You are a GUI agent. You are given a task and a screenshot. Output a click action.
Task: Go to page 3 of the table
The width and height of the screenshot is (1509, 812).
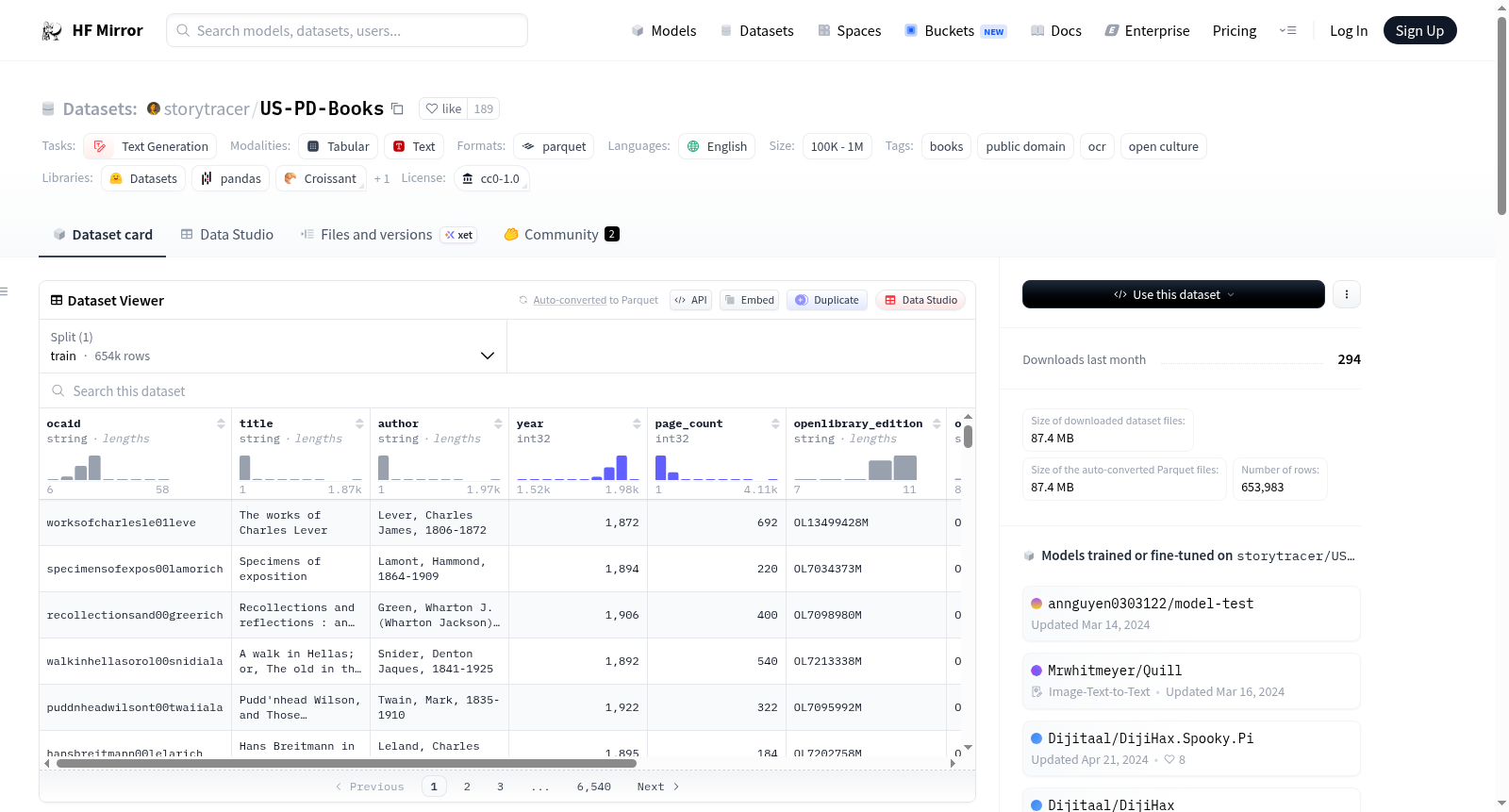click(x=500, y=787)
